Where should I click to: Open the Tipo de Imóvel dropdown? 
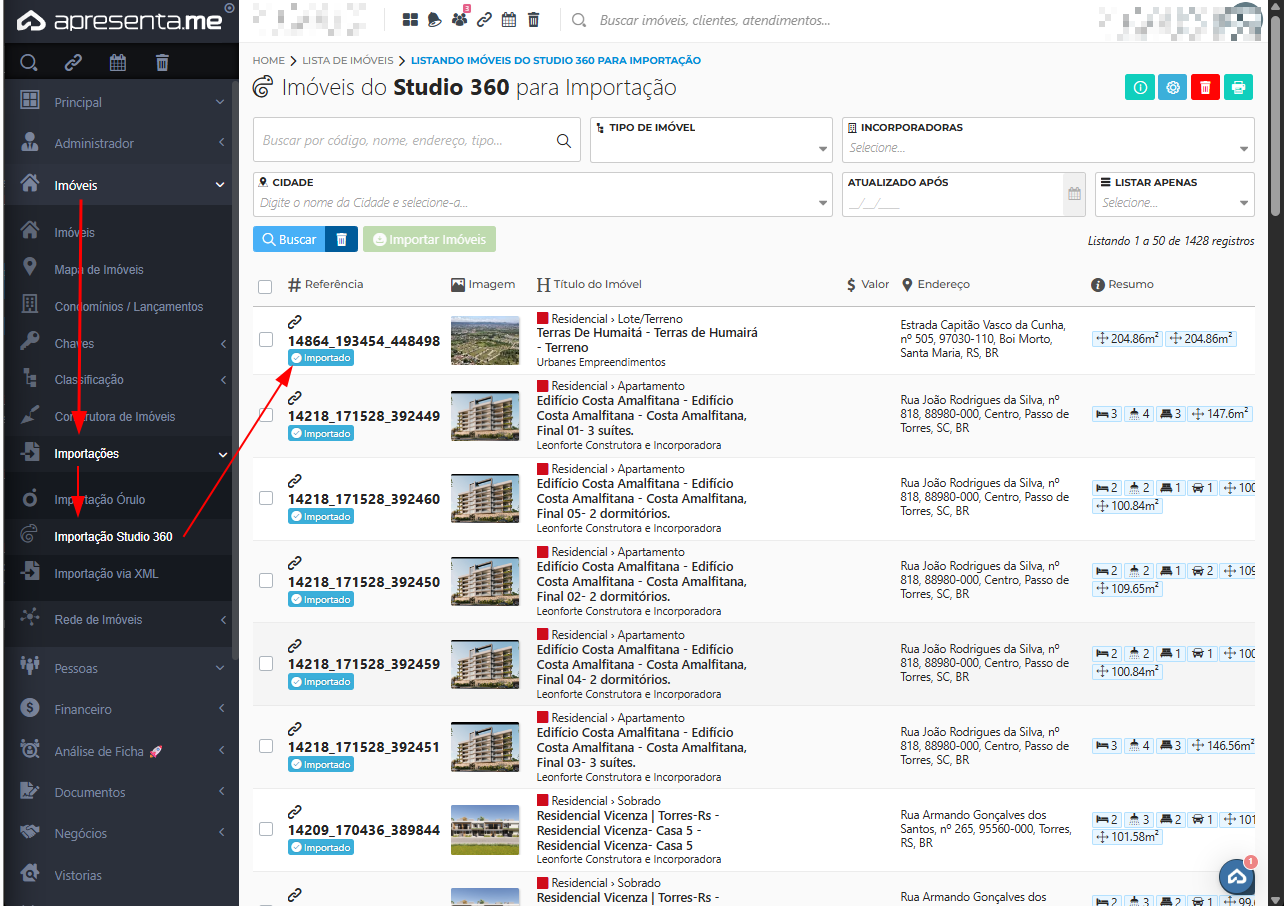point(711,148)
